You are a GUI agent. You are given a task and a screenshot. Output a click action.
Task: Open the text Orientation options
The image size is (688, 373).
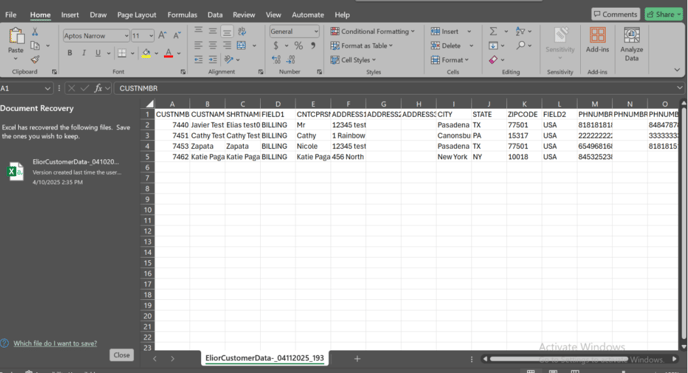coord(229,59)
